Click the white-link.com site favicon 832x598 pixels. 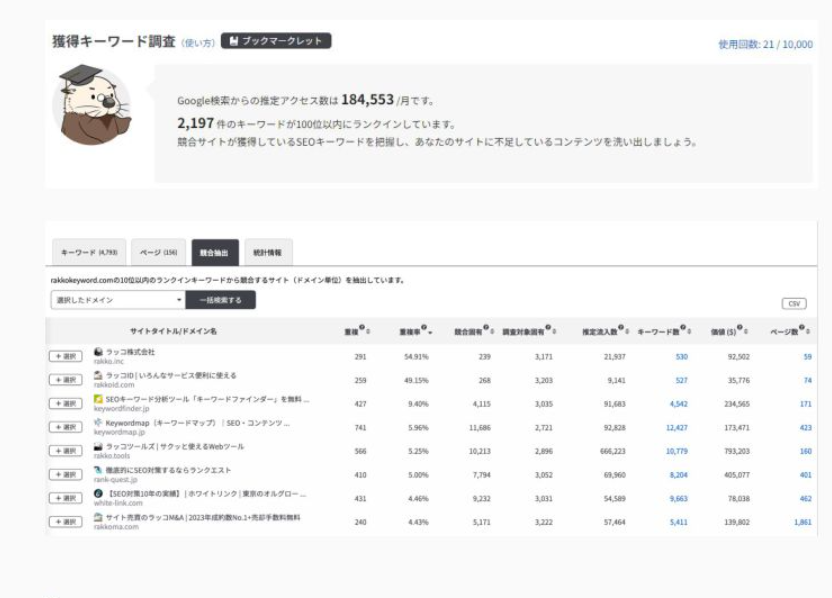point(98,493)
